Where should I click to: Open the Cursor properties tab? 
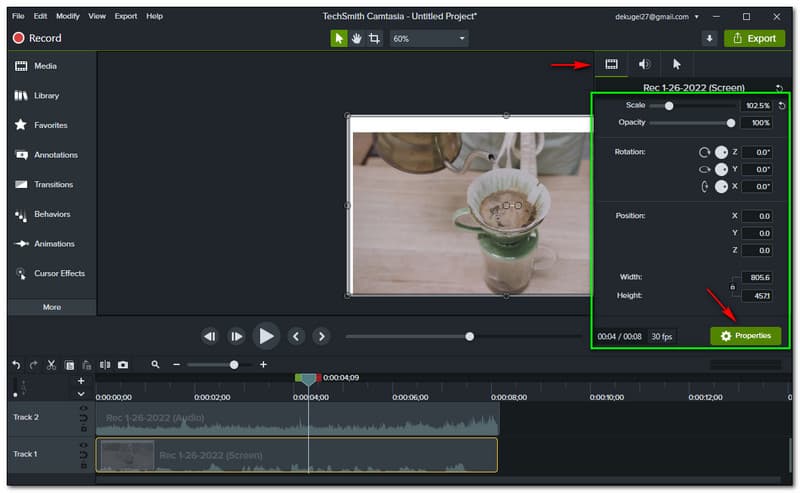(677, 64)
